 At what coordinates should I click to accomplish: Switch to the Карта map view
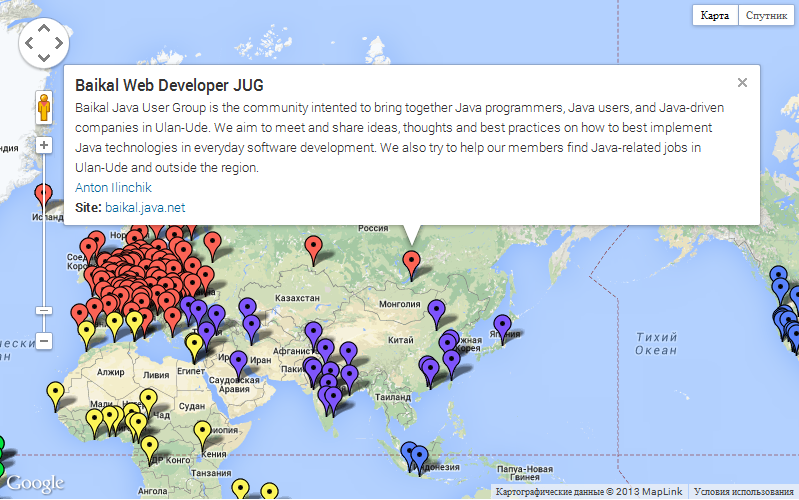pos(714,15)
